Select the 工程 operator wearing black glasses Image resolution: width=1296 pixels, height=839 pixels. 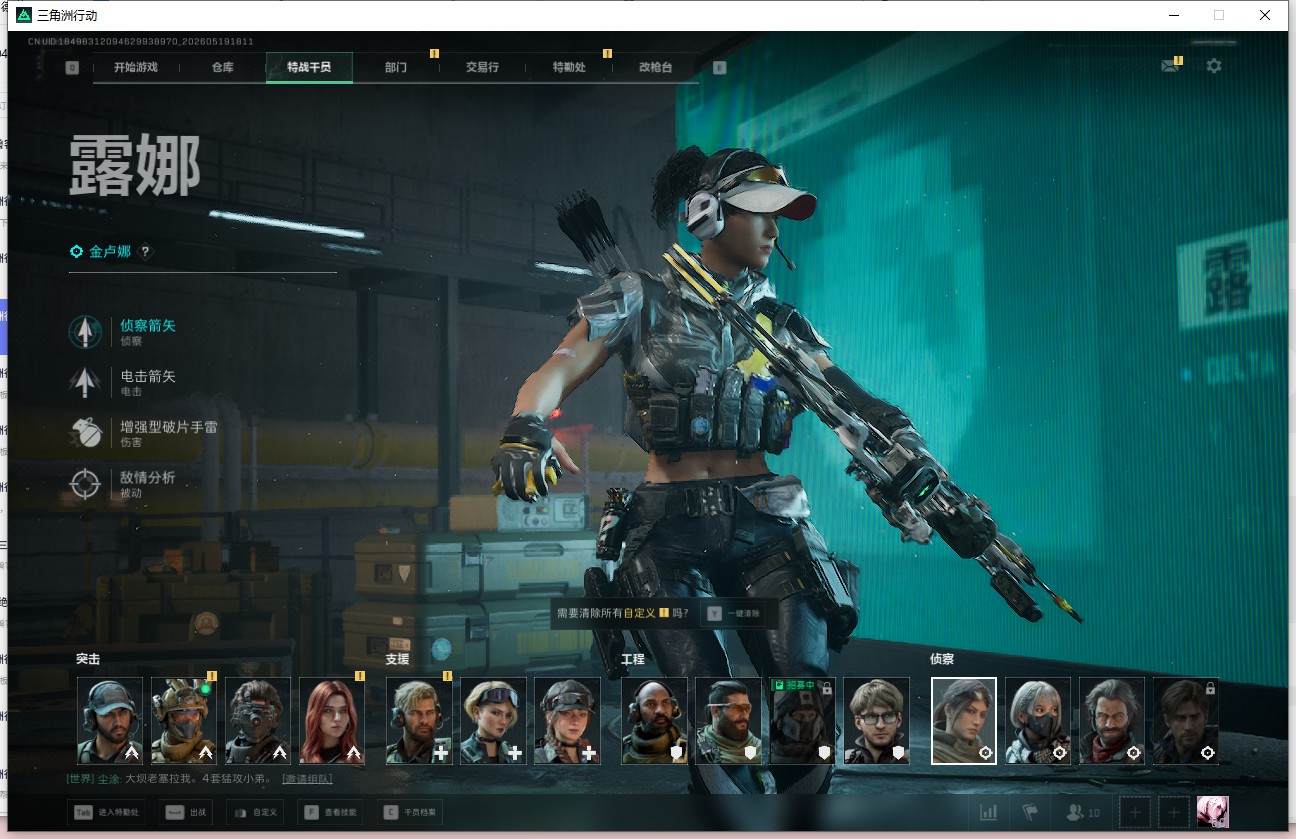876,721
